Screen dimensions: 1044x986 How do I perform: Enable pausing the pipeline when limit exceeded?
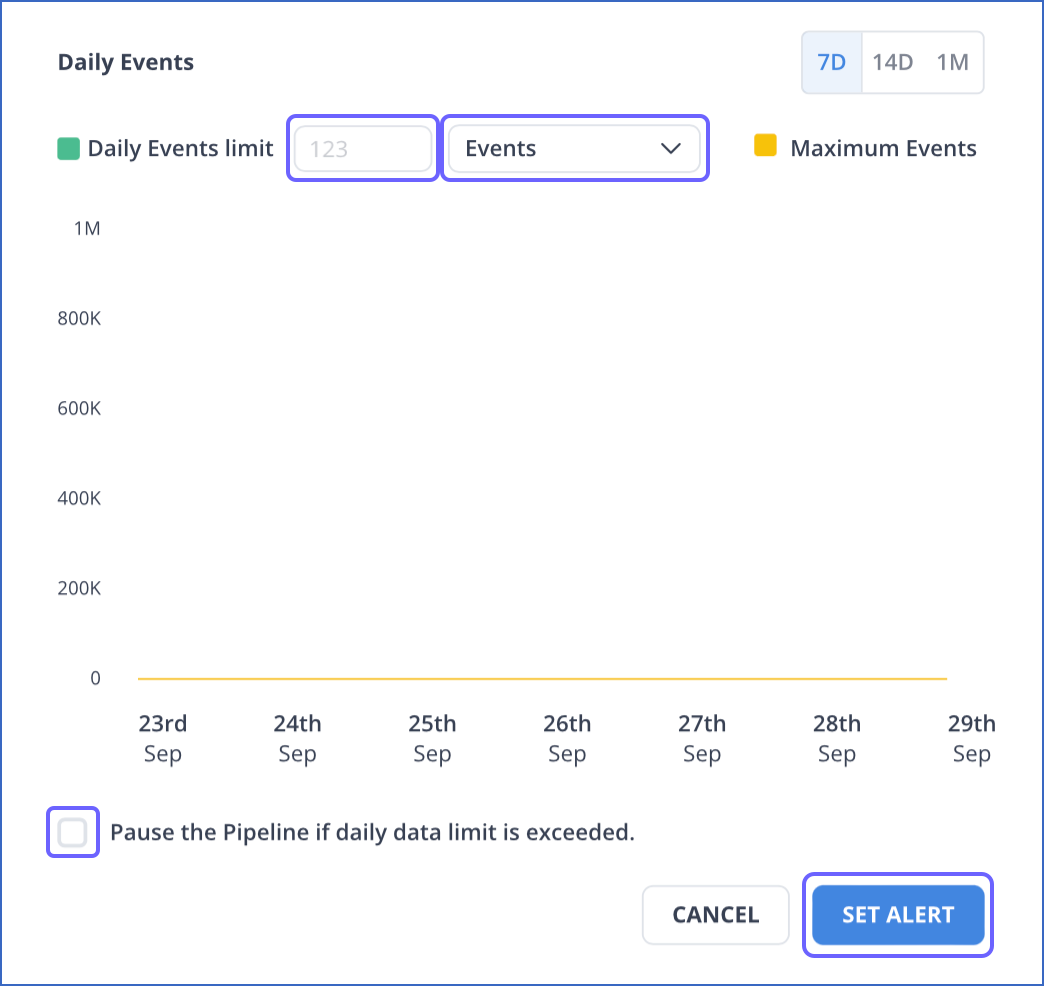point(72,832)
